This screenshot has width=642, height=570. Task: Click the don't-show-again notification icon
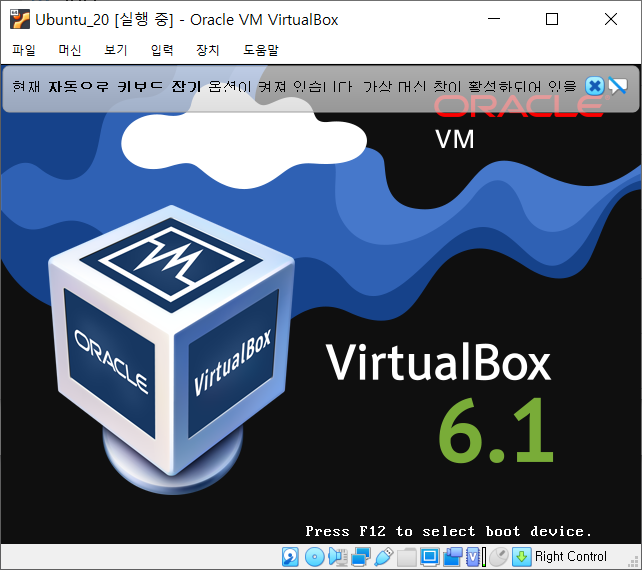(x=617, y=86)
